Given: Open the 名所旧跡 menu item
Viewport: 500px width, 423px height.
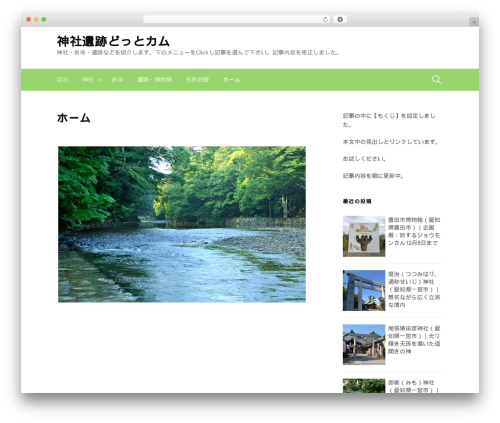Looking at the screenshot, I should [x=197, y=80].
